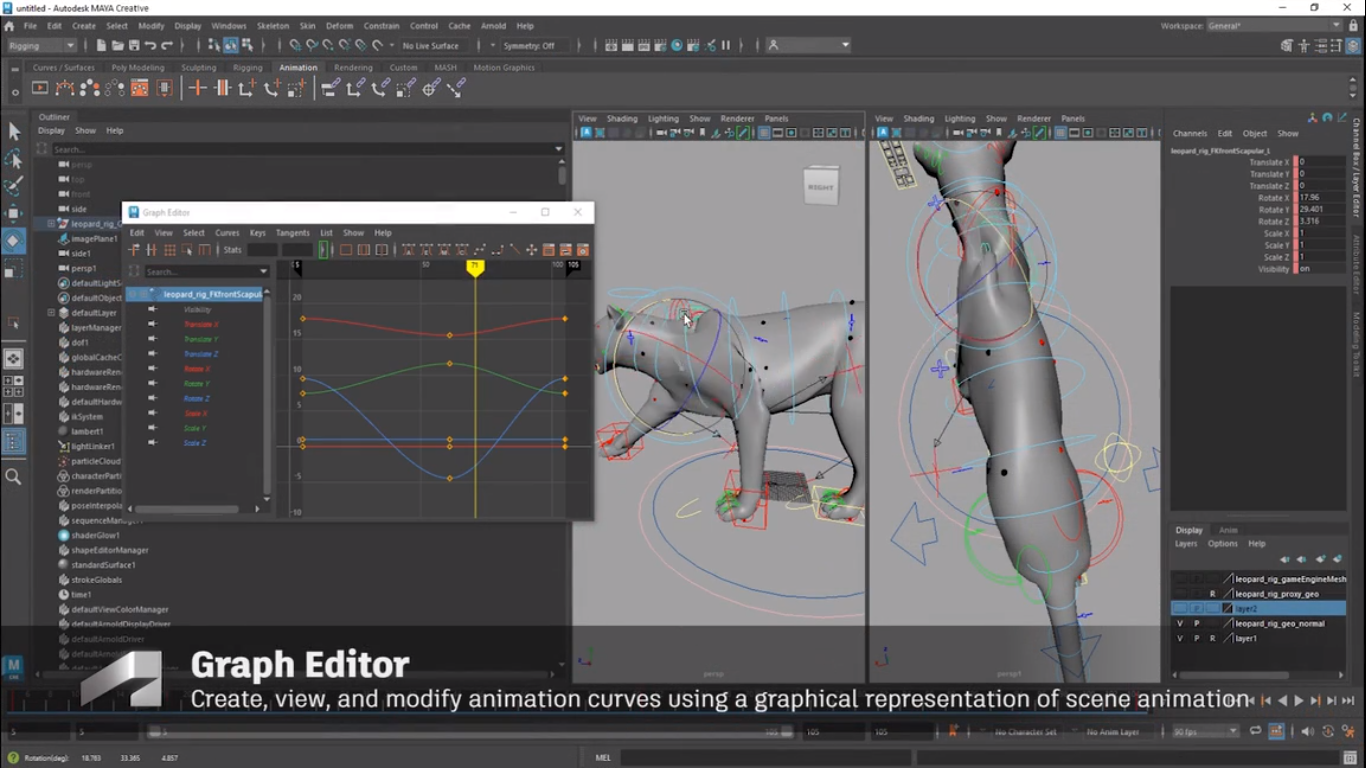This screenshot has width=1366, height=768.
Task: Click Rotate X value field 17.96
Action: [1321, 198]
